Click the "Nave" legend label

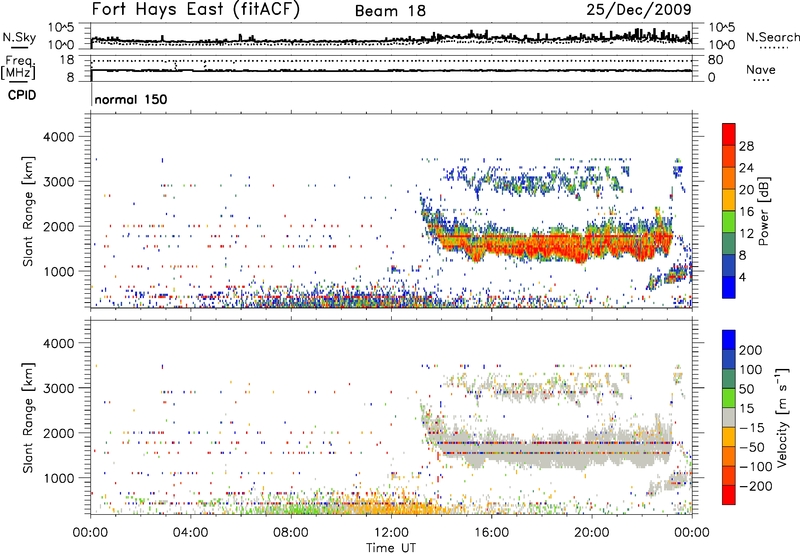point(761,69)
